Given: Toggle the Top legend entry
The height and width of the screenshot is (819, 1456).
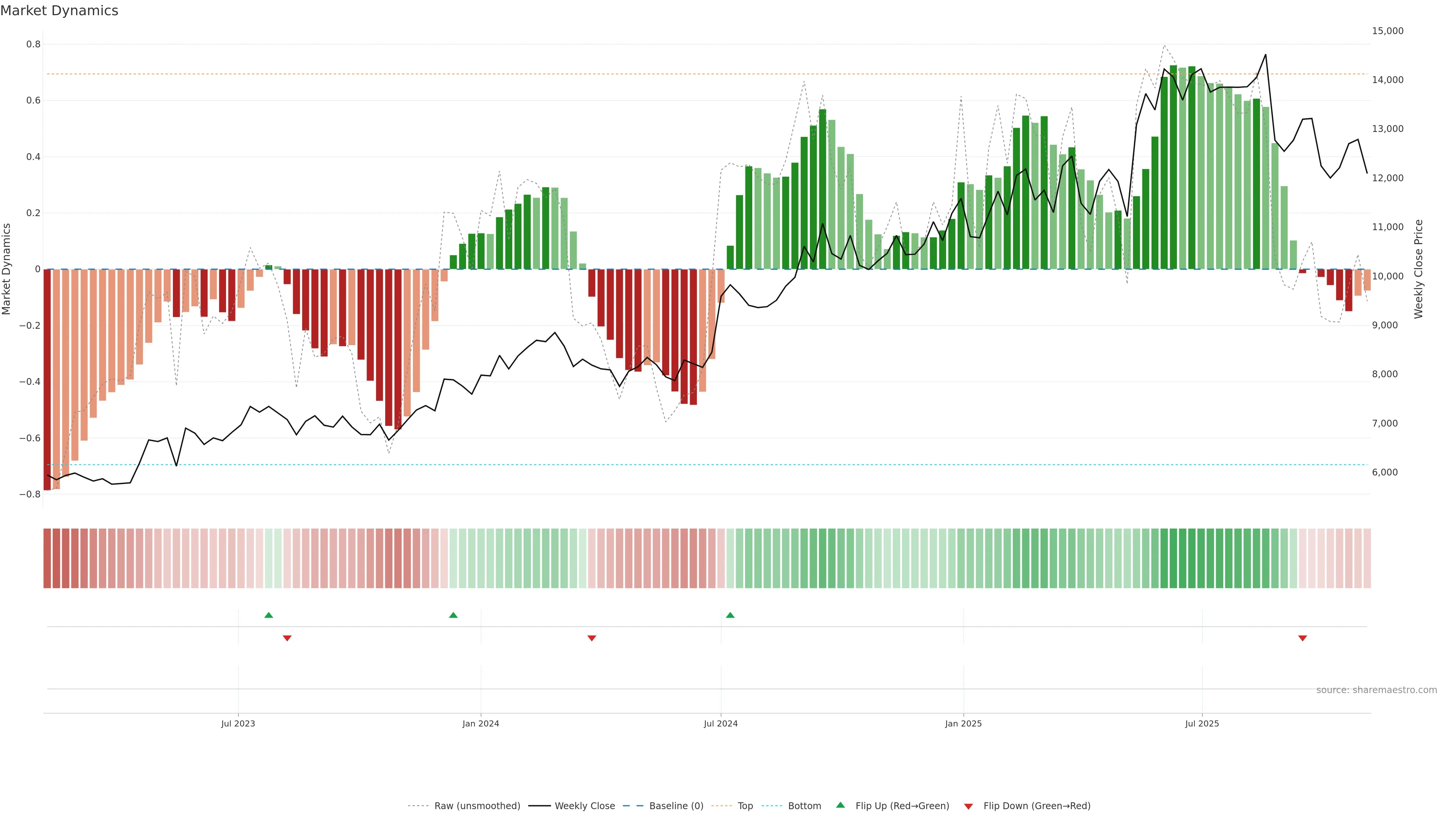Looking at the screenshot, I should tap(745, 806).
